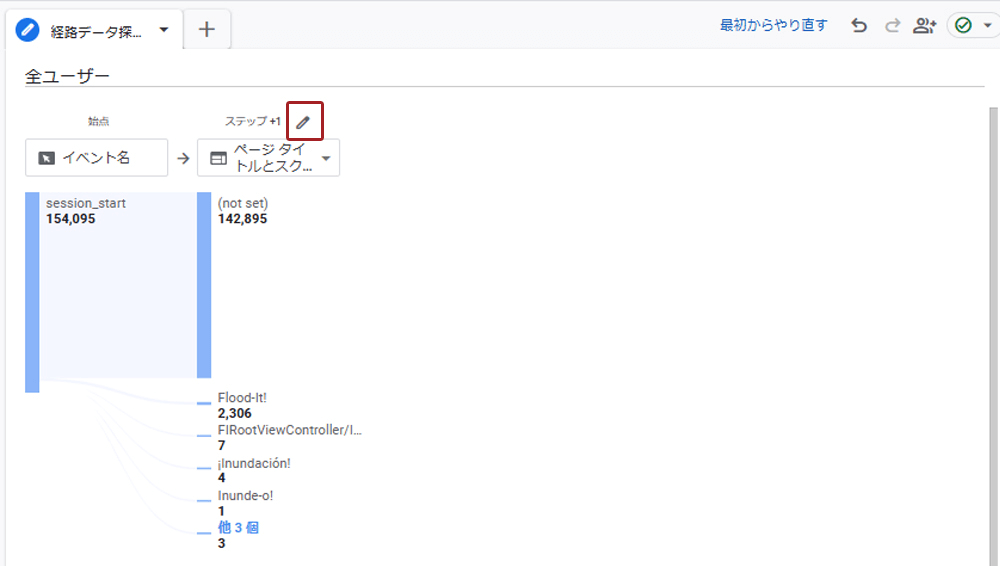1000x566 pixels.
Task: Click the vertical scrollbar on right
Action: [x=994, y=336]
